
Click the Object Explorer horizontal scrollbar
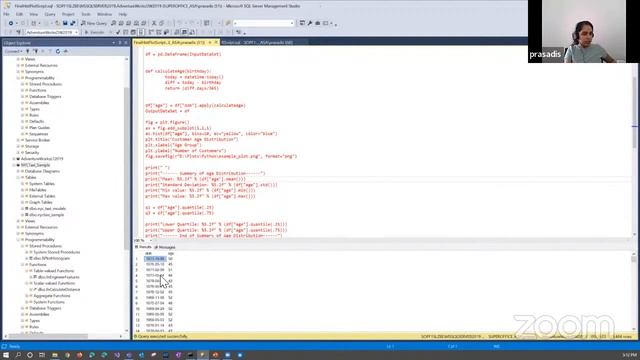(x=49, y=336)
